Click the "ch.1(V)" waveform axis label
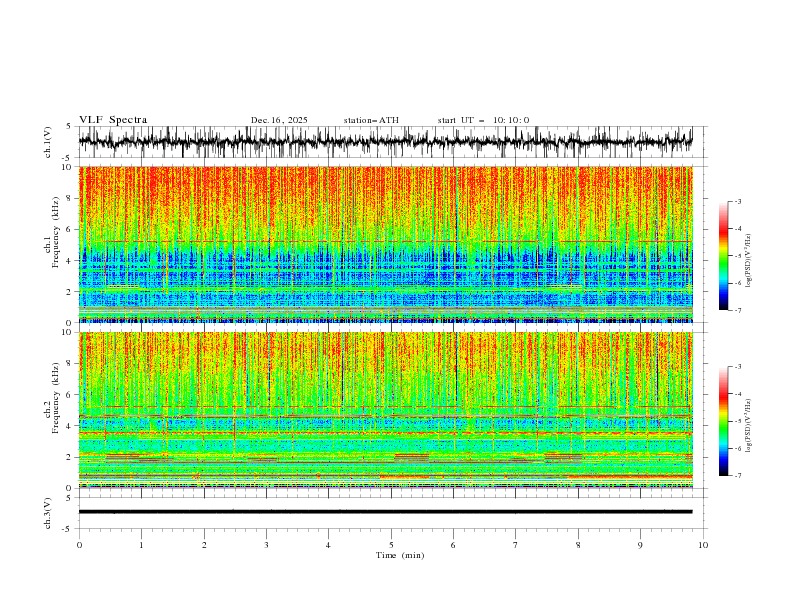 click(48, 142)
